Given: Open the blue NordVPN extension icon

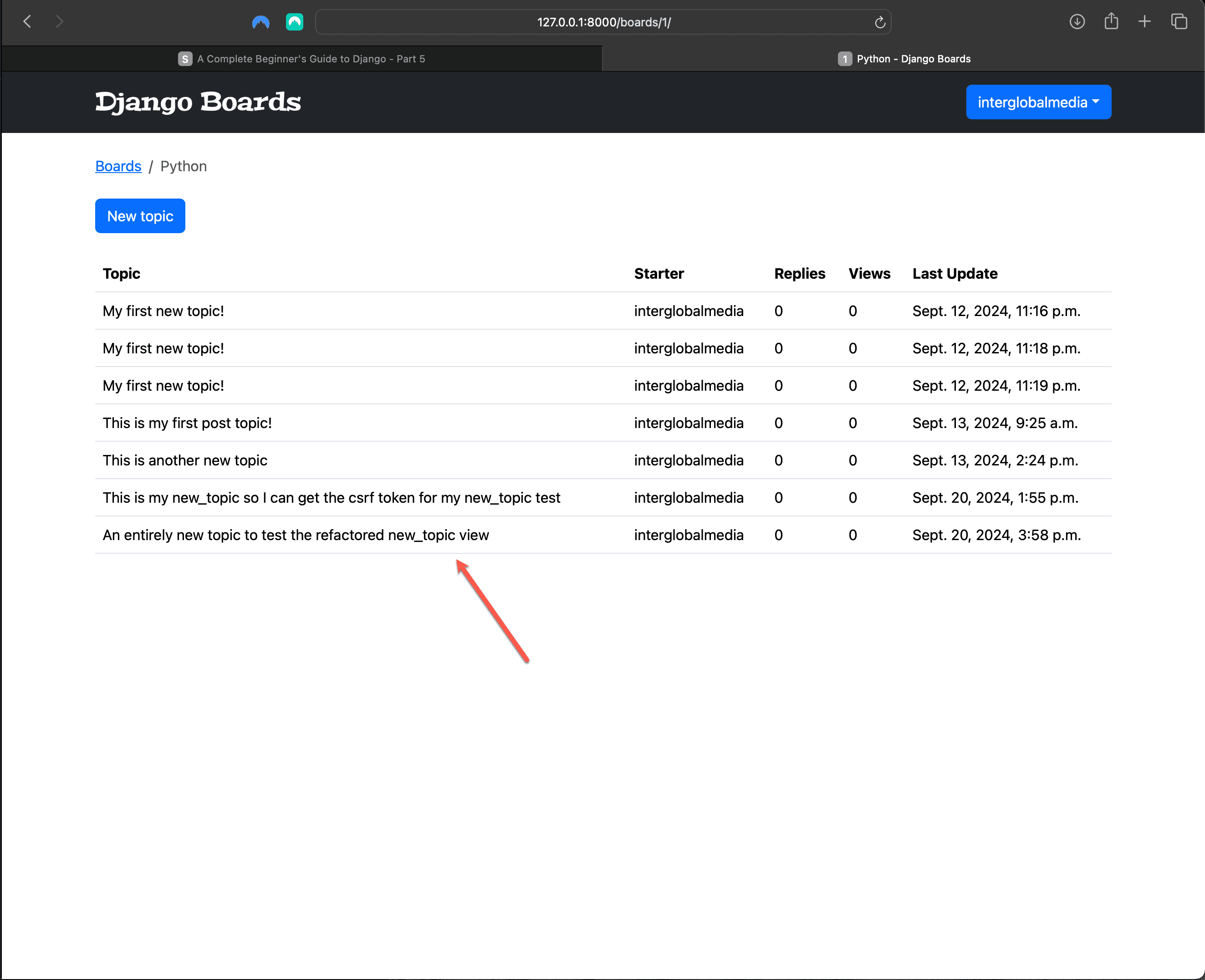Looking at the screenshot, I should point(261,22).
